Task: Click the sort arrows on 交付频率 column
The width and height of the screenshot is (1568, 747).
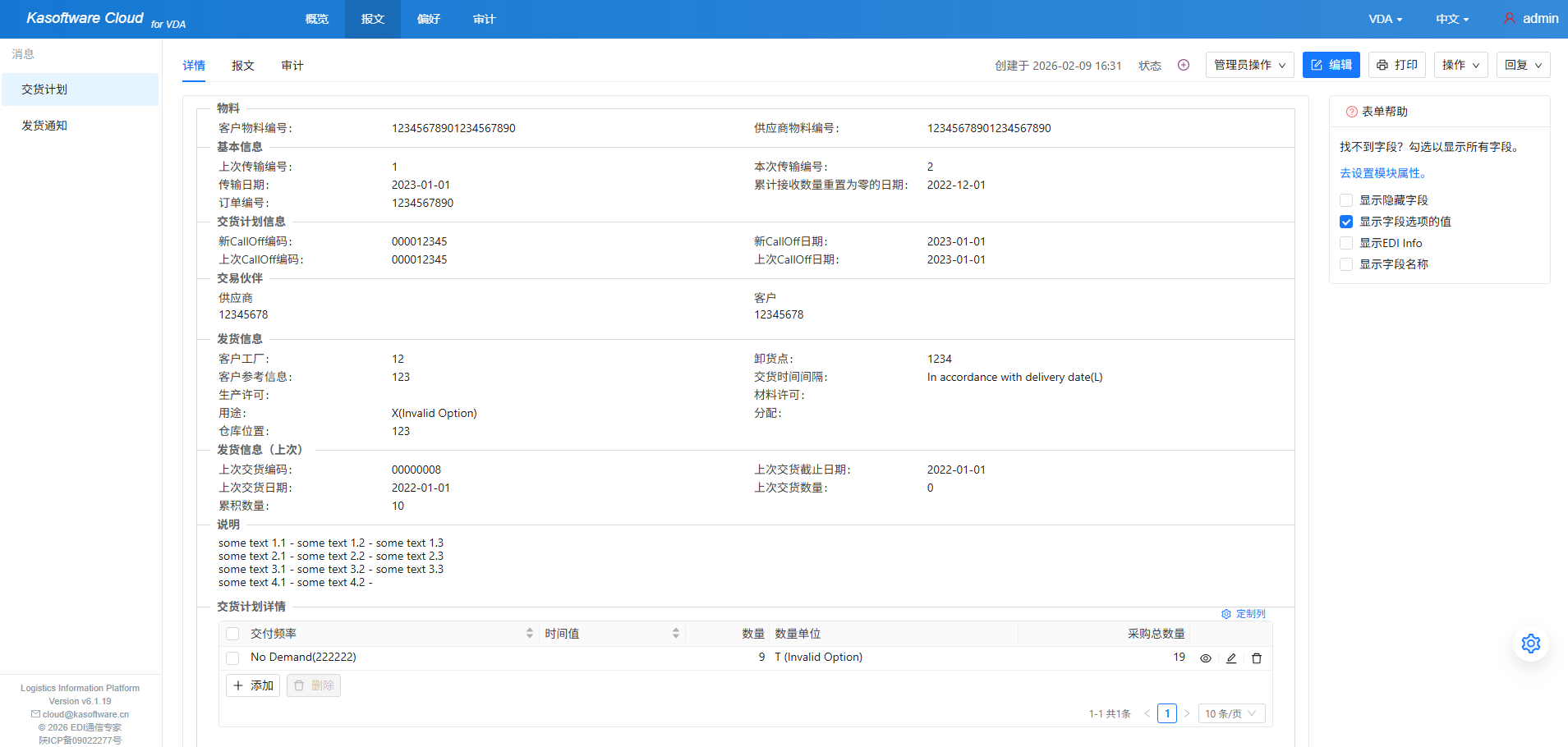Action: click(x=529, y=634)
